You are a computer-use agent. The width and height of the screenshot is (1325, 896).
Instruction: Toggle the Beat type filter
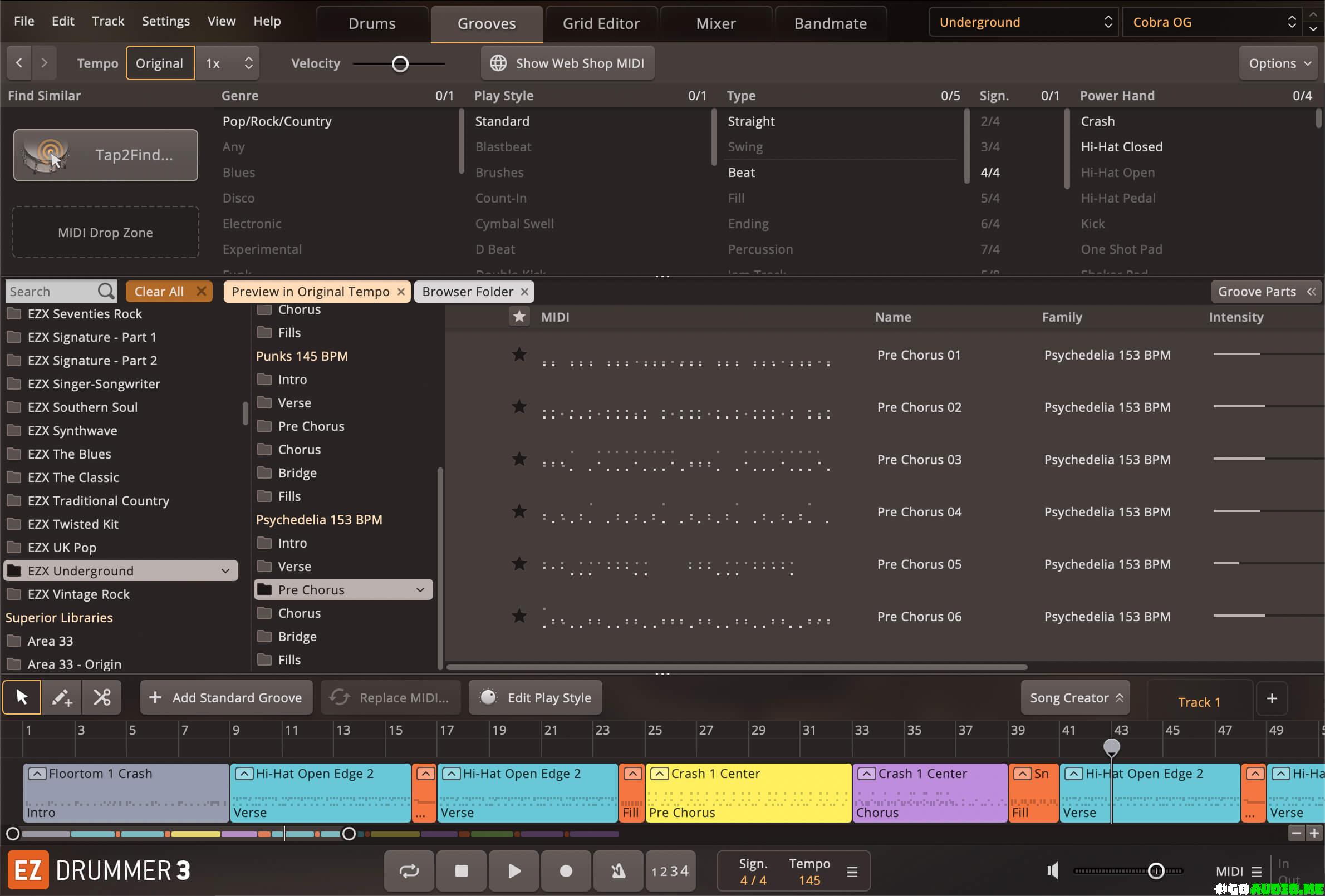coord(741,172)
